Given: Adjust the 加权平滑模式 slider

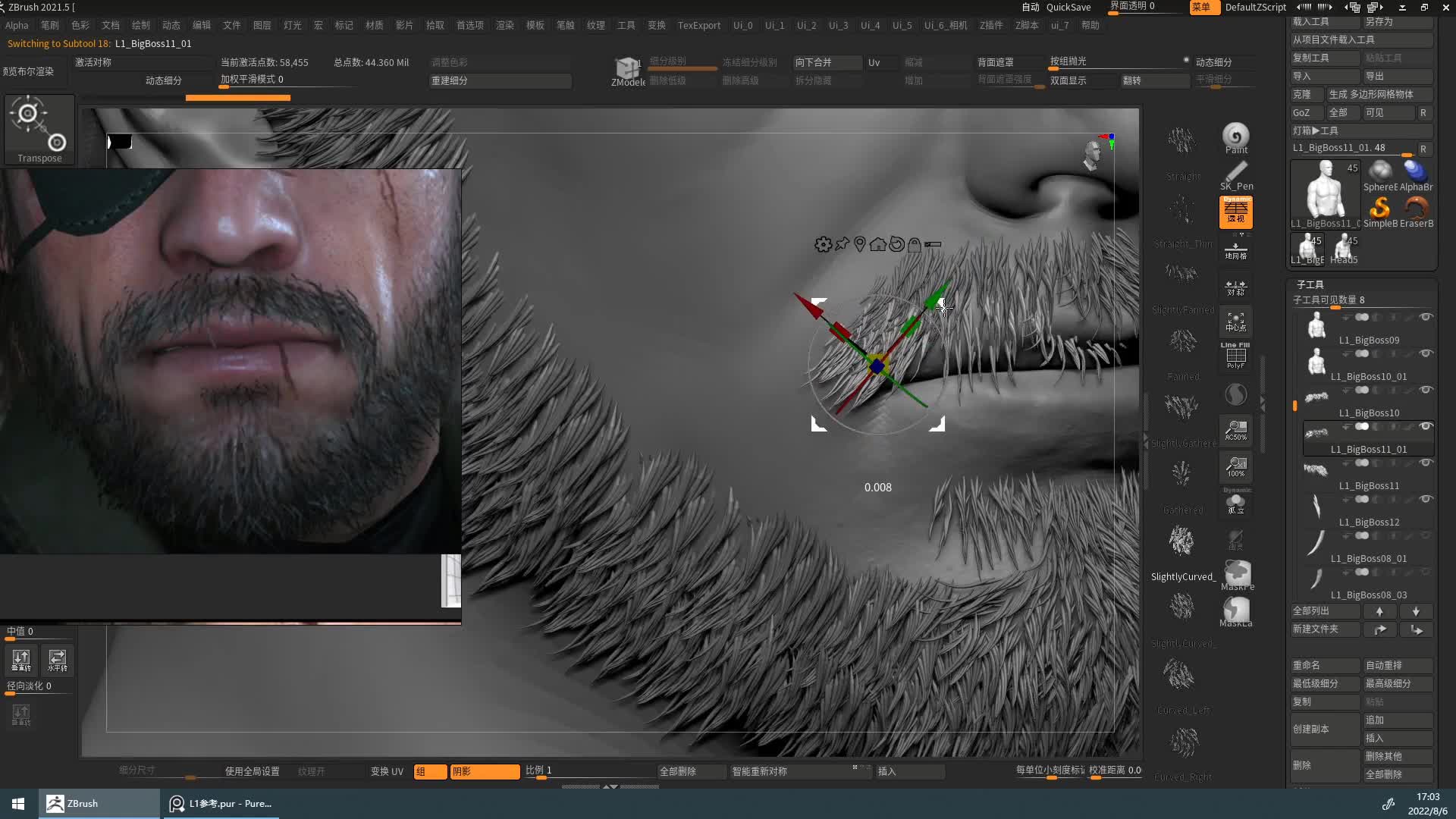Looking at the screenshot, I should click(287, 80).
